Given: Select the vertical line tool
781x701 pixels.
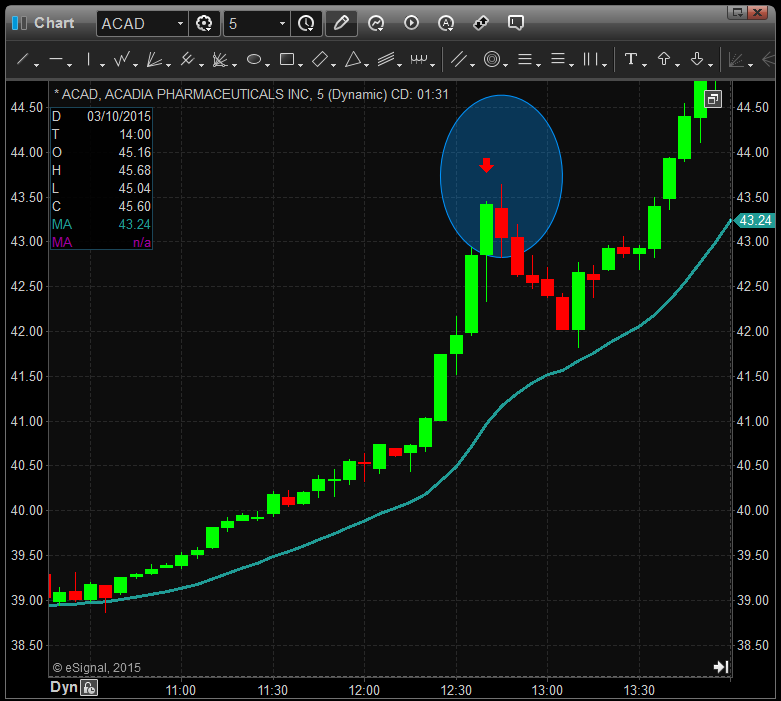Looking at the screenshot, I should (x=88, y=60).
